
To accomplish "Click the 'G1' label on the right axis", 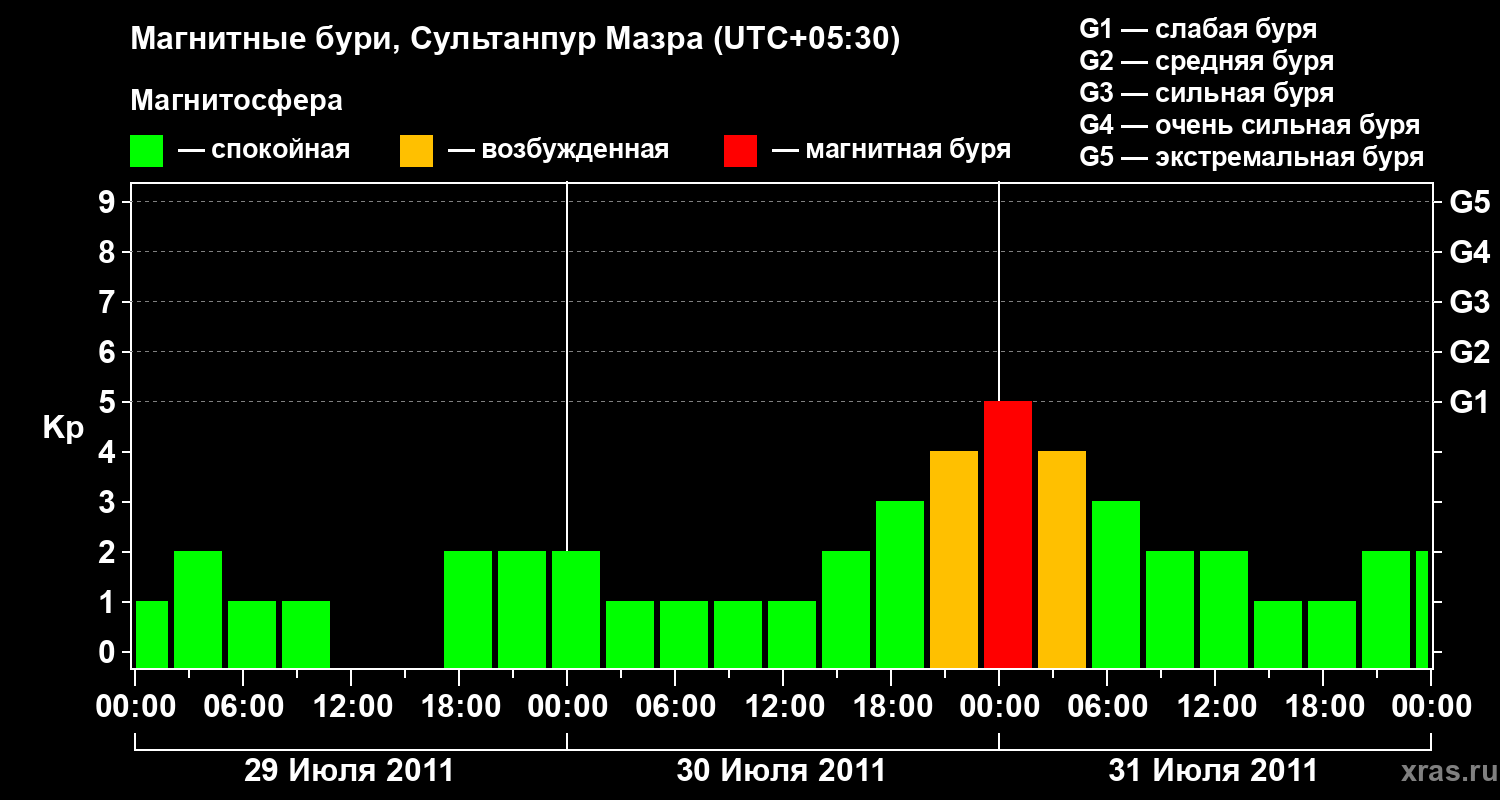I will point(1470,402).
